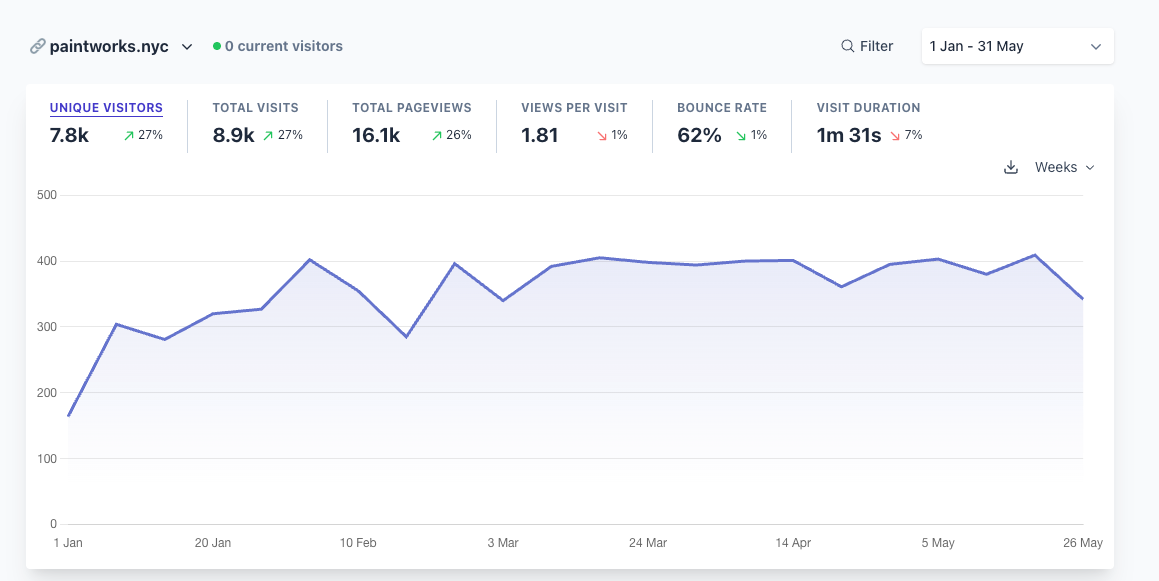Select the Views Per Visit metric
The image size is (1159, 581).
coord(574,108)
